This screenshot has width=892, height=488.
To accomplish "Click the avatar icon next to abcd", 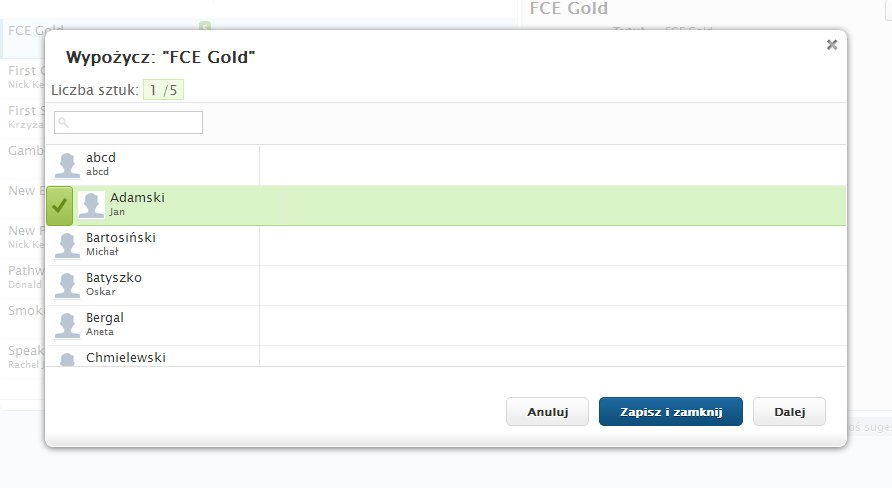I will [x=67, y=165].
